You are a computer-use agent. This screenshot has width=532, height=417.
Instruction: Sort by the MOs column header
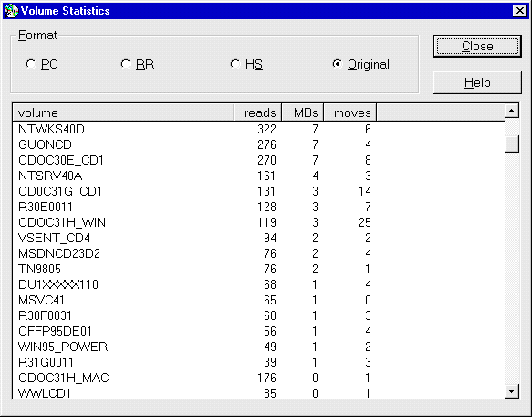303,112
